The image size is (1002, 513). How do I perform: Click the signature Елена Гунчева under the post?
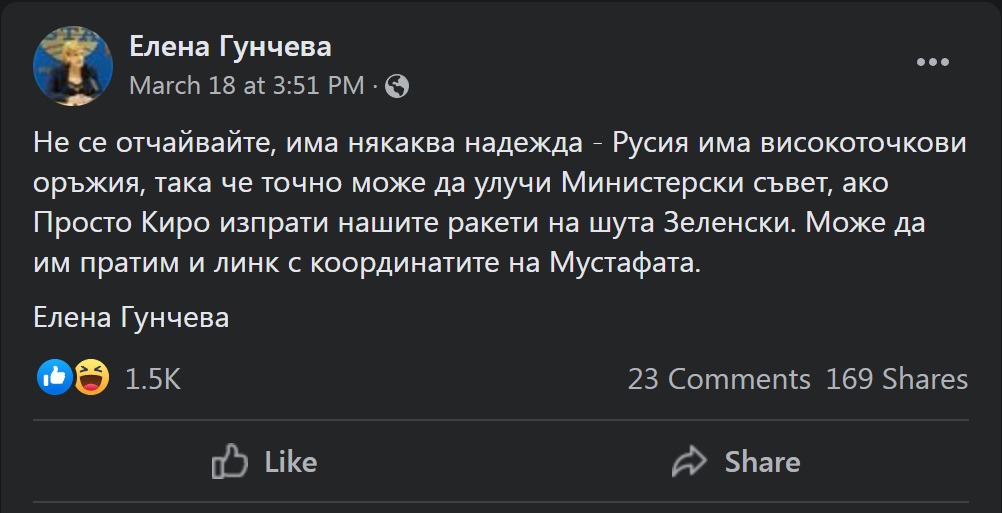point(131,318)
